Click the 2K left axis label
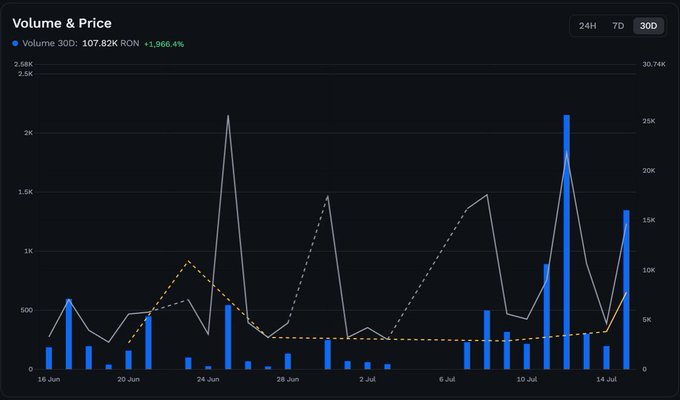The width and height of the screenshot is (680, 400). (29, 133)
